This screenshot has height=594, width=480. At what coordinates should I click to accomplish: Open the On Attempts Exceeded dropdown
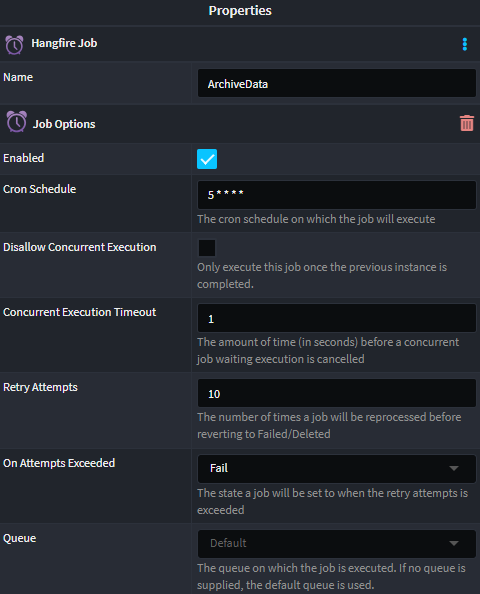336,469
